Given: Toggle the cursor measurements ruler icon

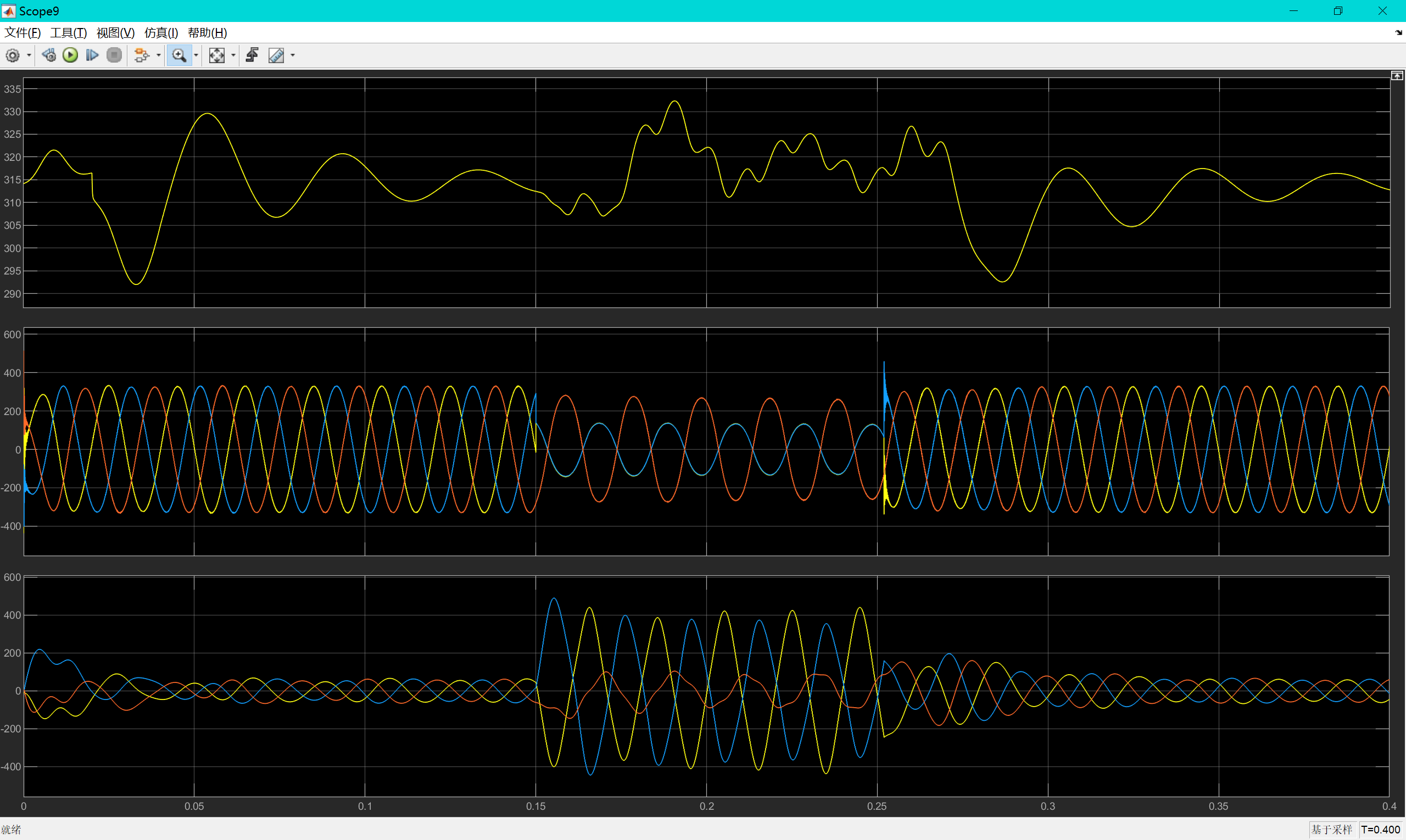Looking at the screenshot, I should click(276, 55).
